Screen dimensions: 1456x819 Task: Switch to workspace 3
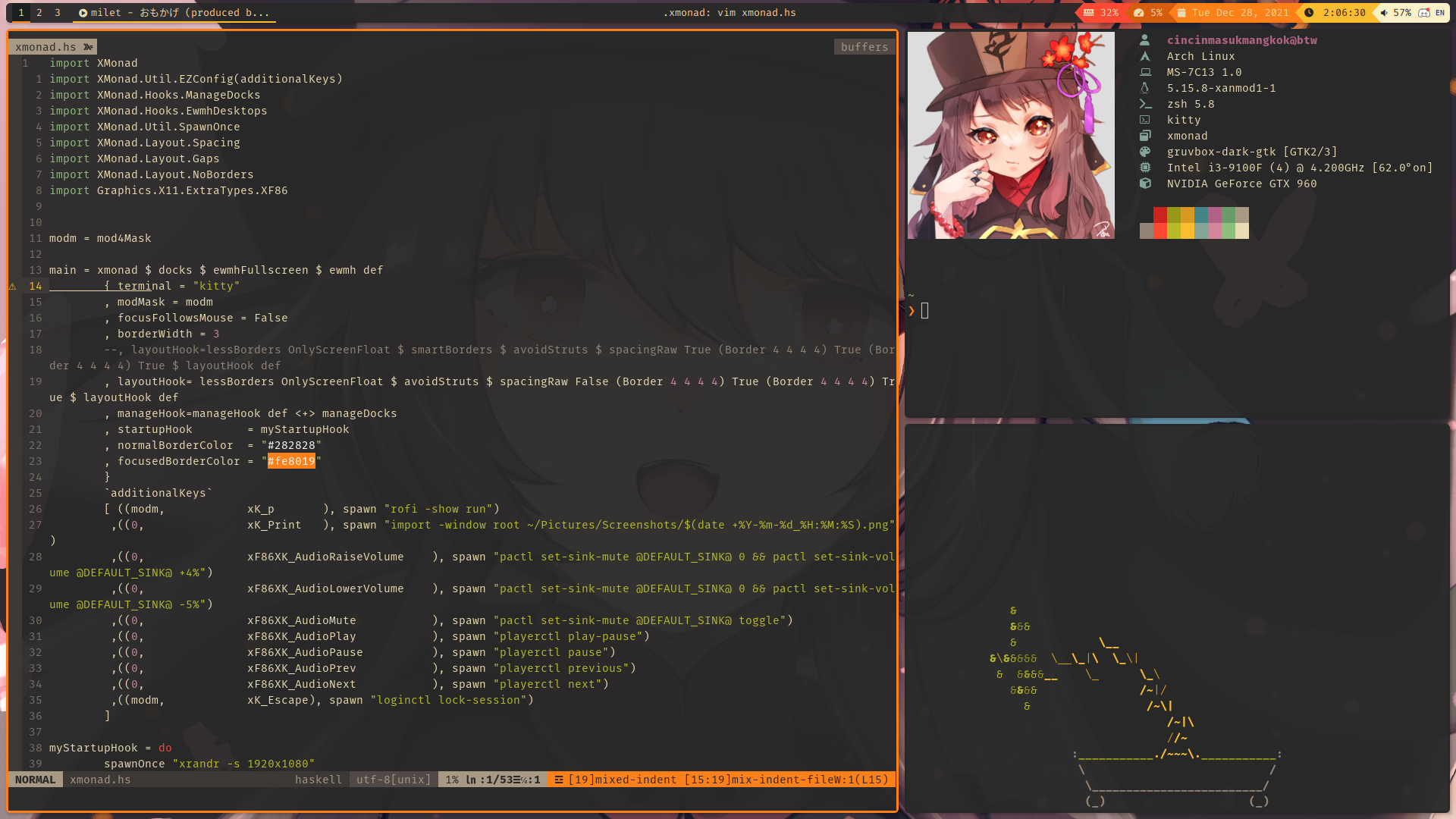point(58,13)
